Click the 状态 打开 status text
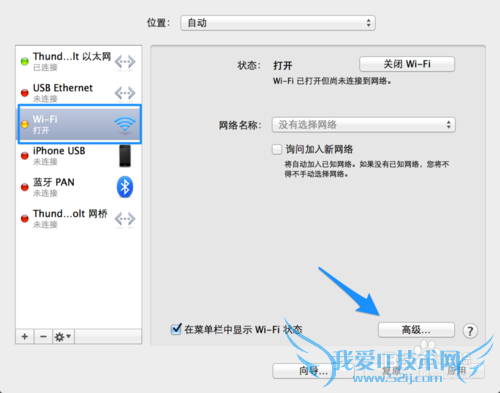500x393 pixels. pyautogui.click(x=283, y=65)
